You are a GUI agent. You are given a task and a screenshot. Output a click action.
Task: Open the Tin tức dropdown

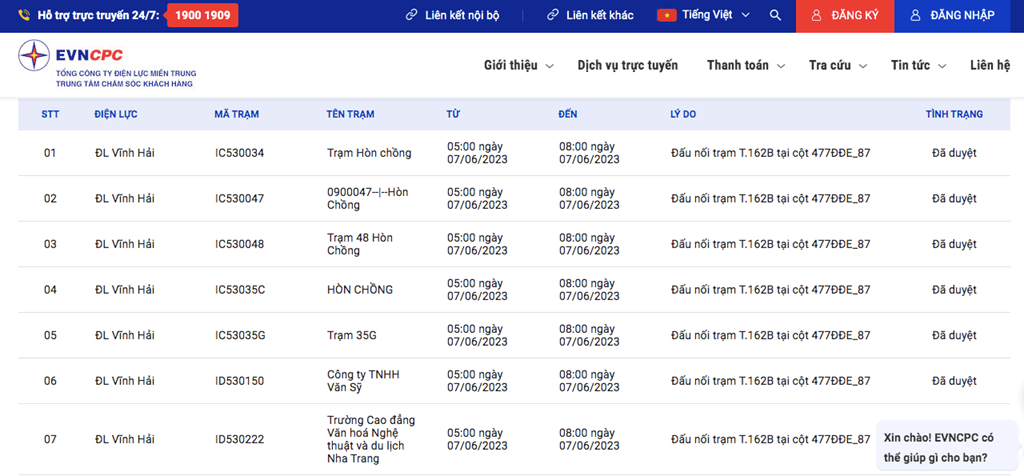[919, 65]
